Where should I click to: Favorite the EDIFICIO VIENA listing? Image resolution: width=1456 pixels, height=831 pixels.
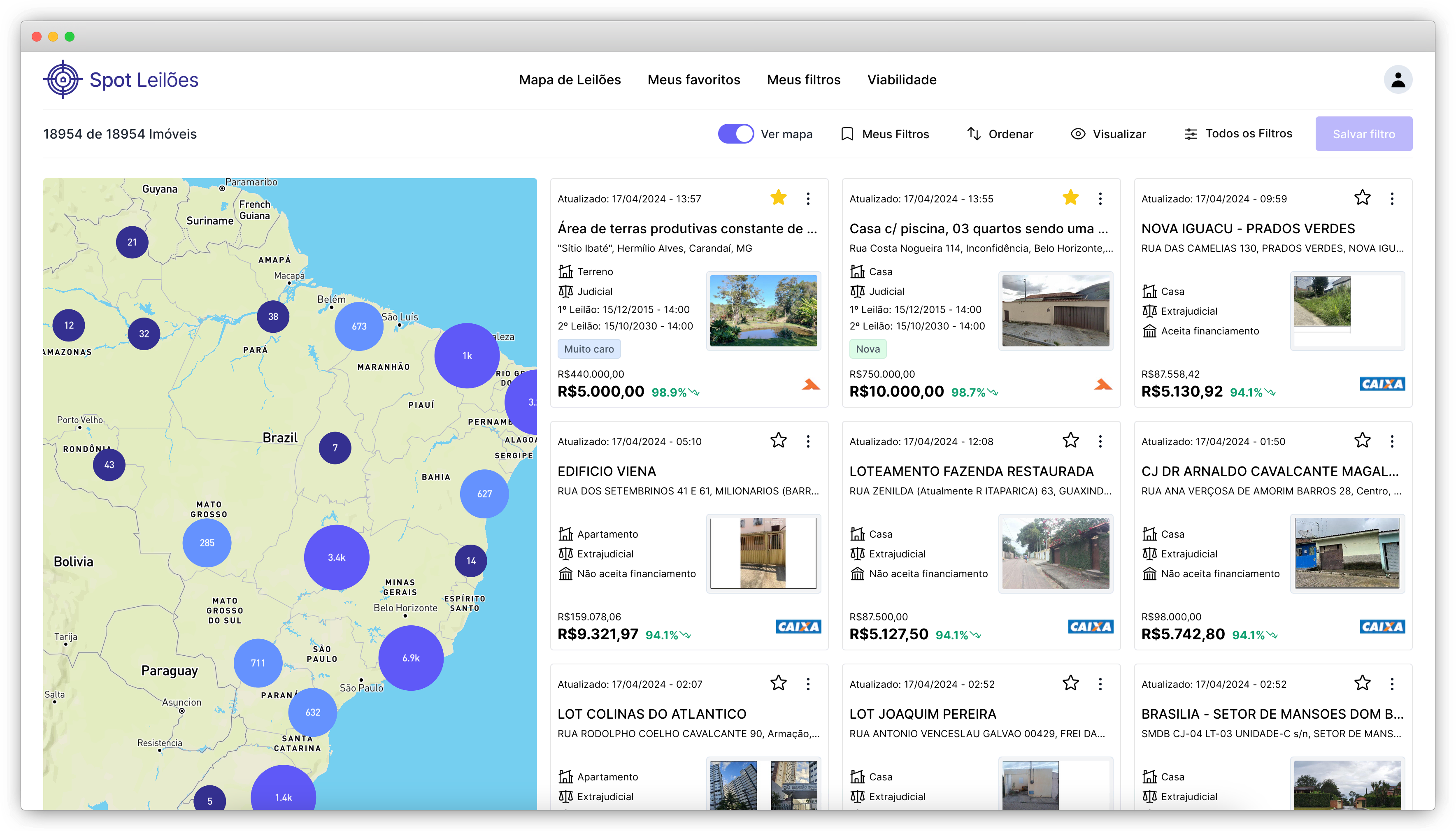point(778,440)
